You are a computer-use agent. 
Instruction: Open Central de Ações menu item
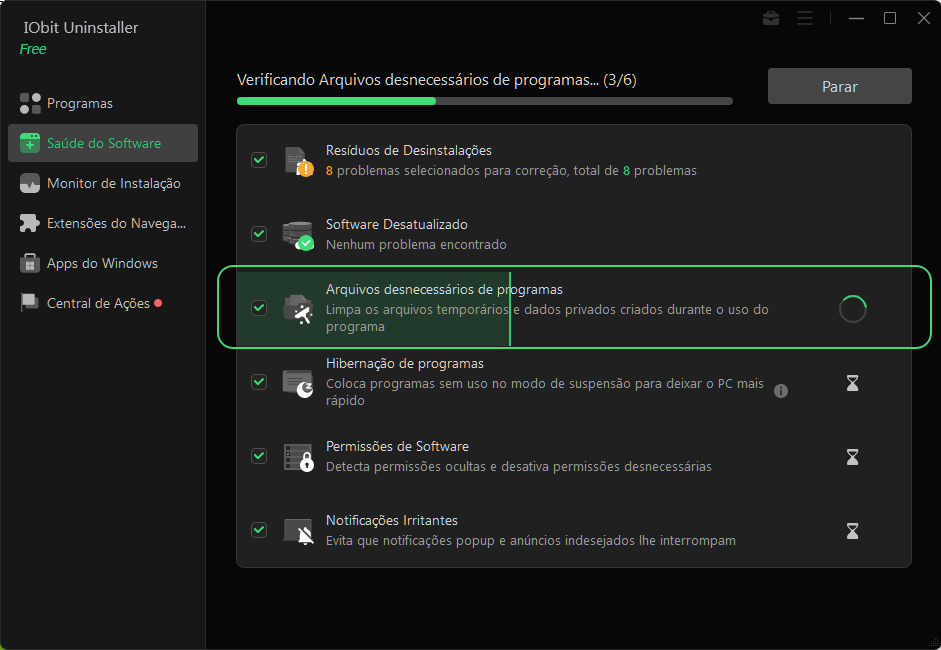(x=103, y=303)
